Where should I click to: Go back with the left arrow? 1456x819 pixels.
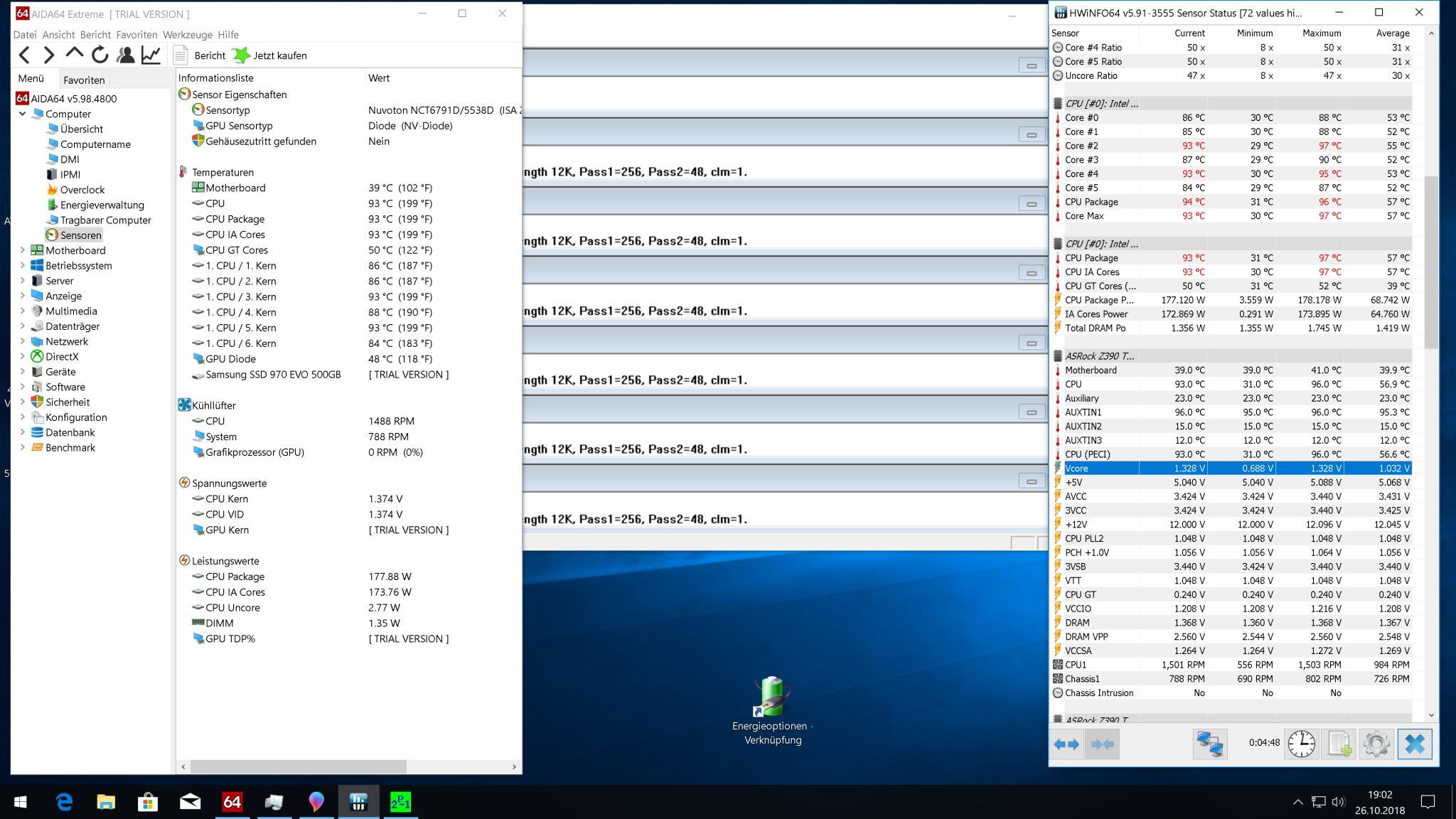point(25,55)
